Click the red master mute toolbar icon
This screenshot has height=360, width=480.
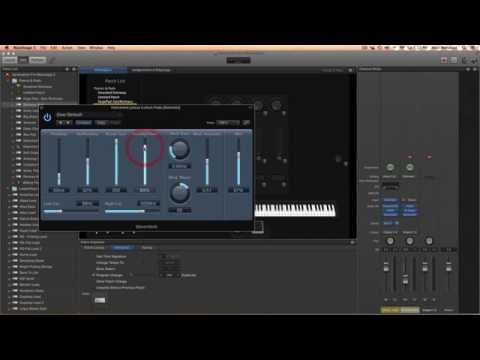444,60
